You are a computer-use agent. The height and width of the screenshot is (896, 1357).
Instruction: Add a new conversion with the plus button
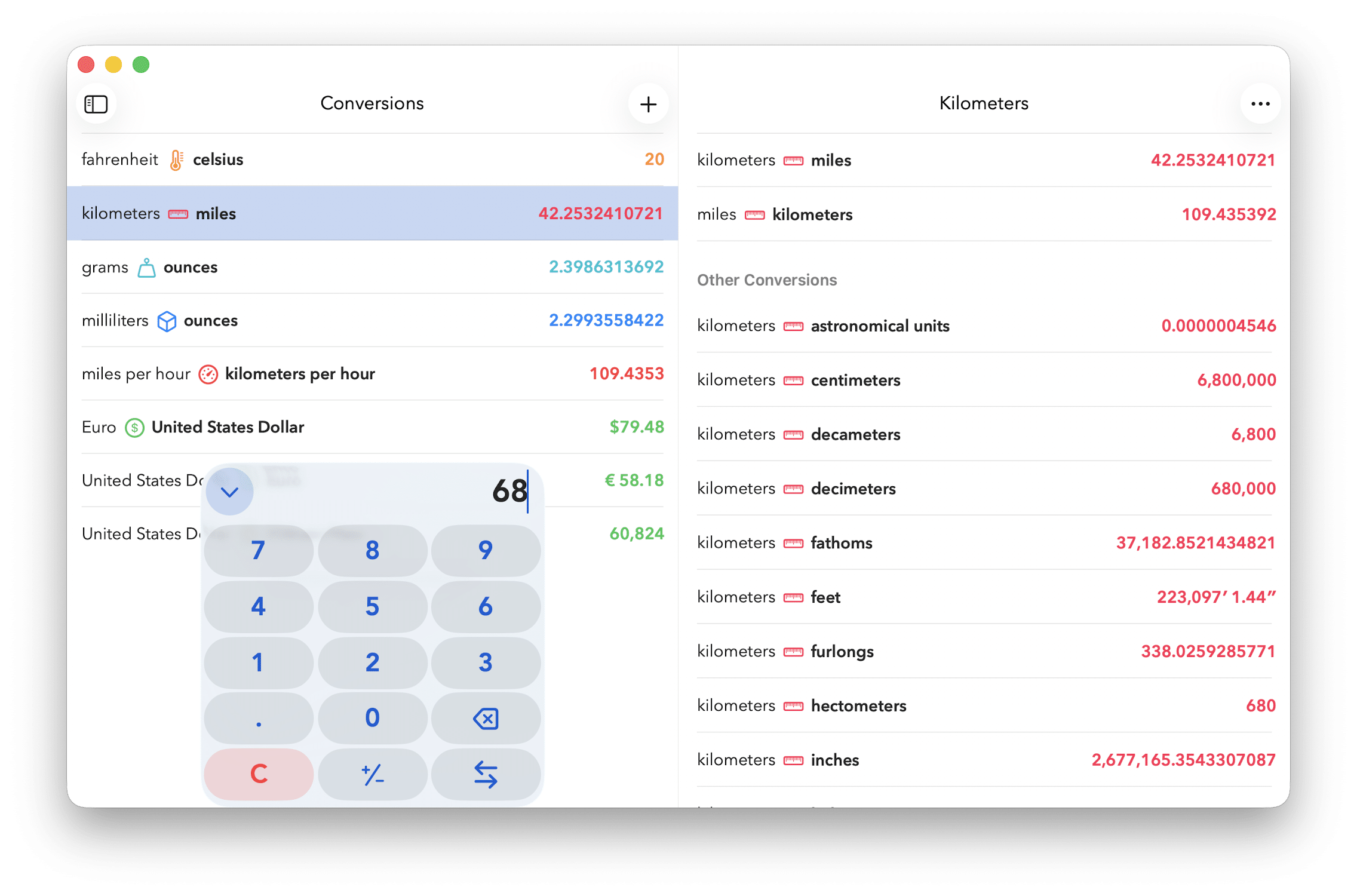click(648, 104)
